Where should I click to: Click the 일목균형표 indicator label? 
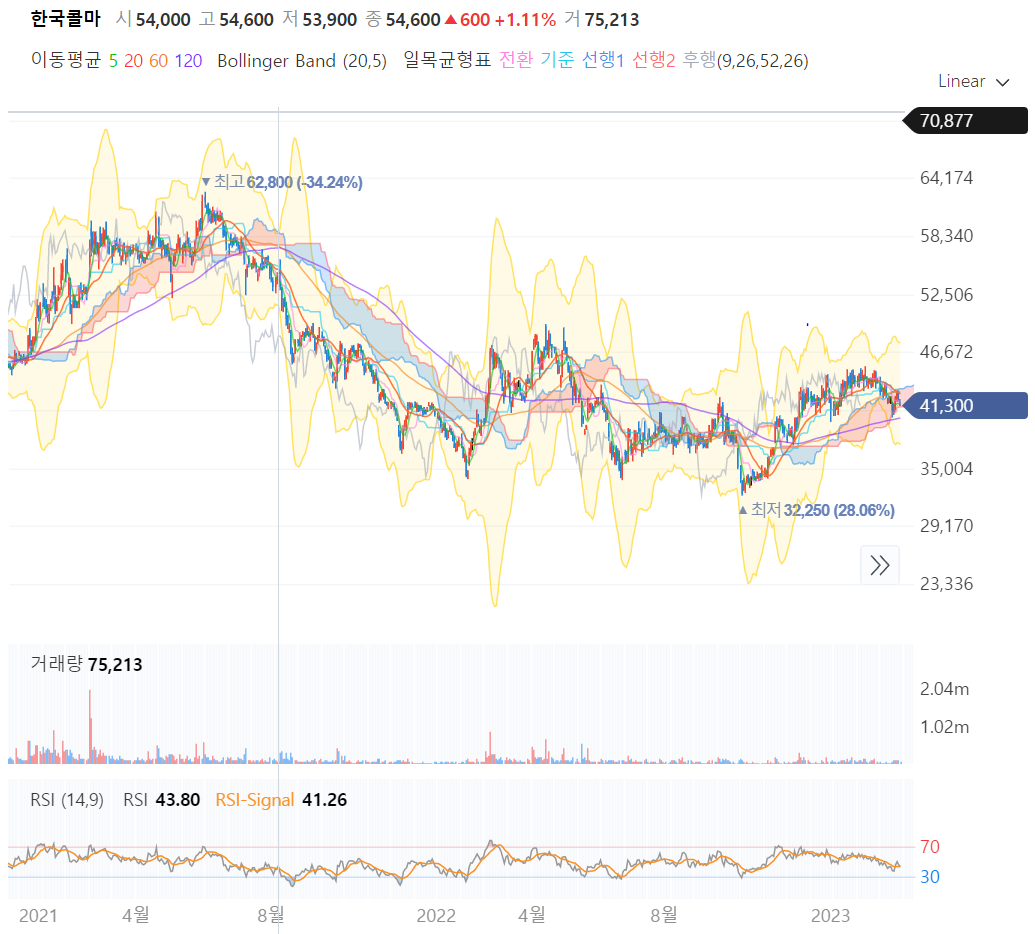tap(448, 60)
